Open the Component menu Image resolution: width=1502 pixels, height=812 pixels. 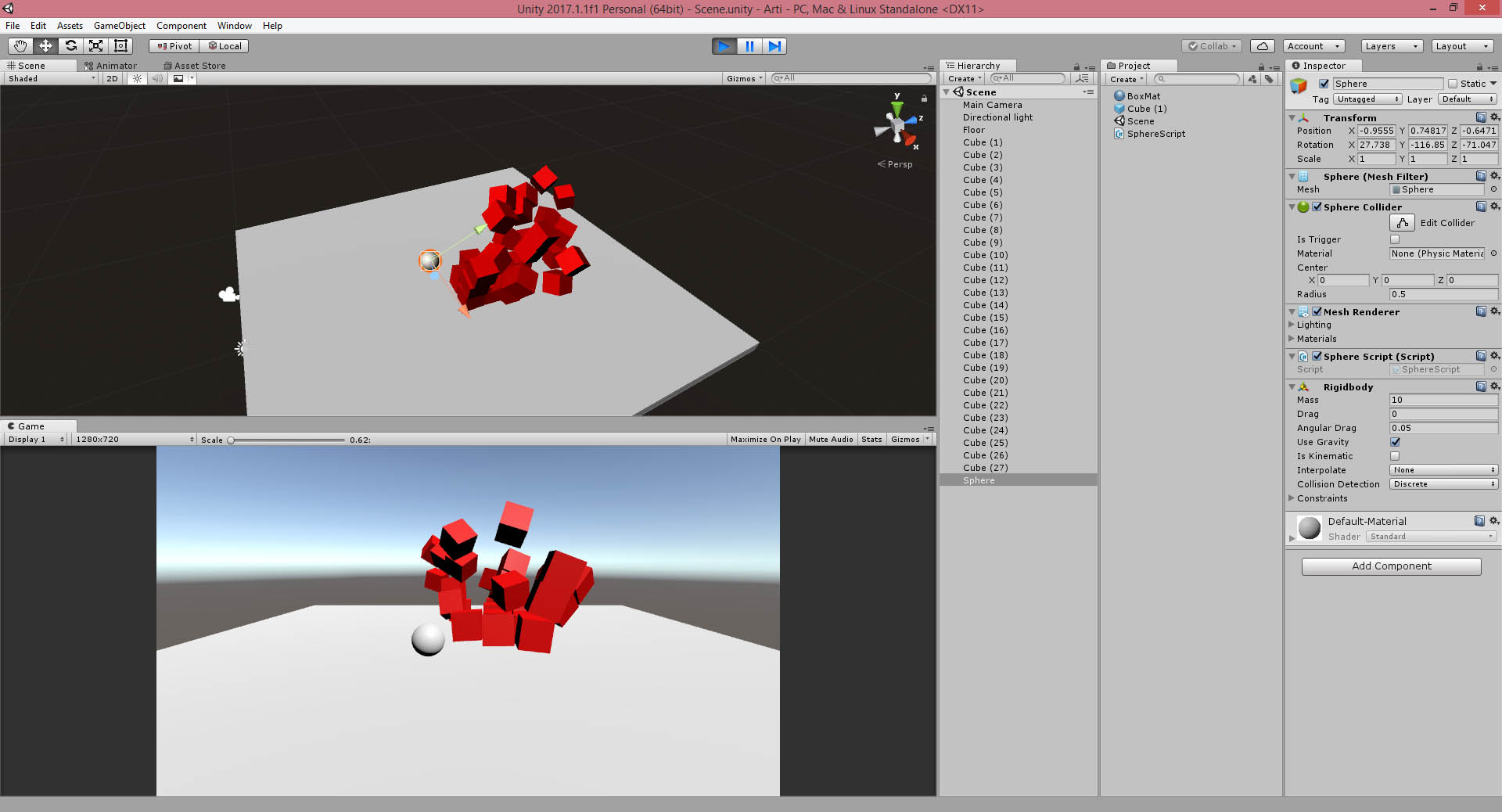tap(181, 26)
